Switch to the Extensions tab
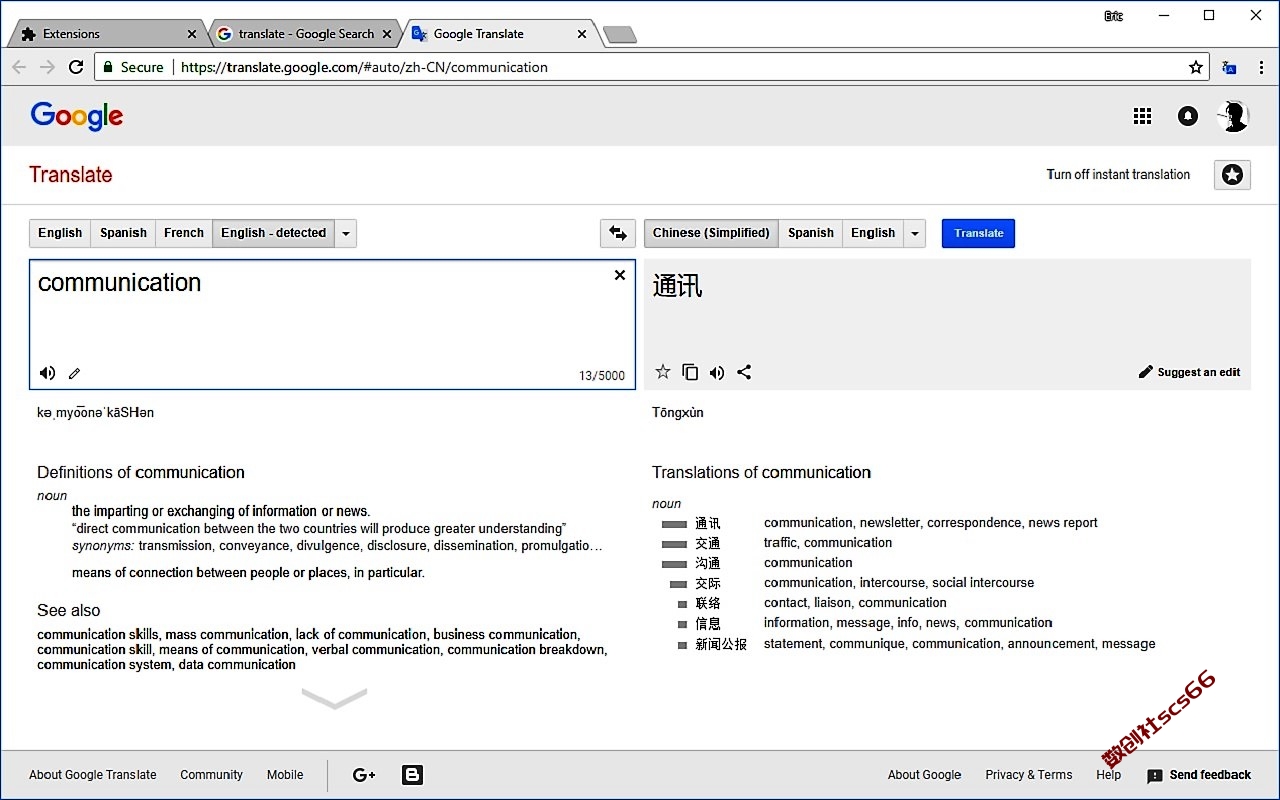The image size is (1280, 800). (105, 34)
